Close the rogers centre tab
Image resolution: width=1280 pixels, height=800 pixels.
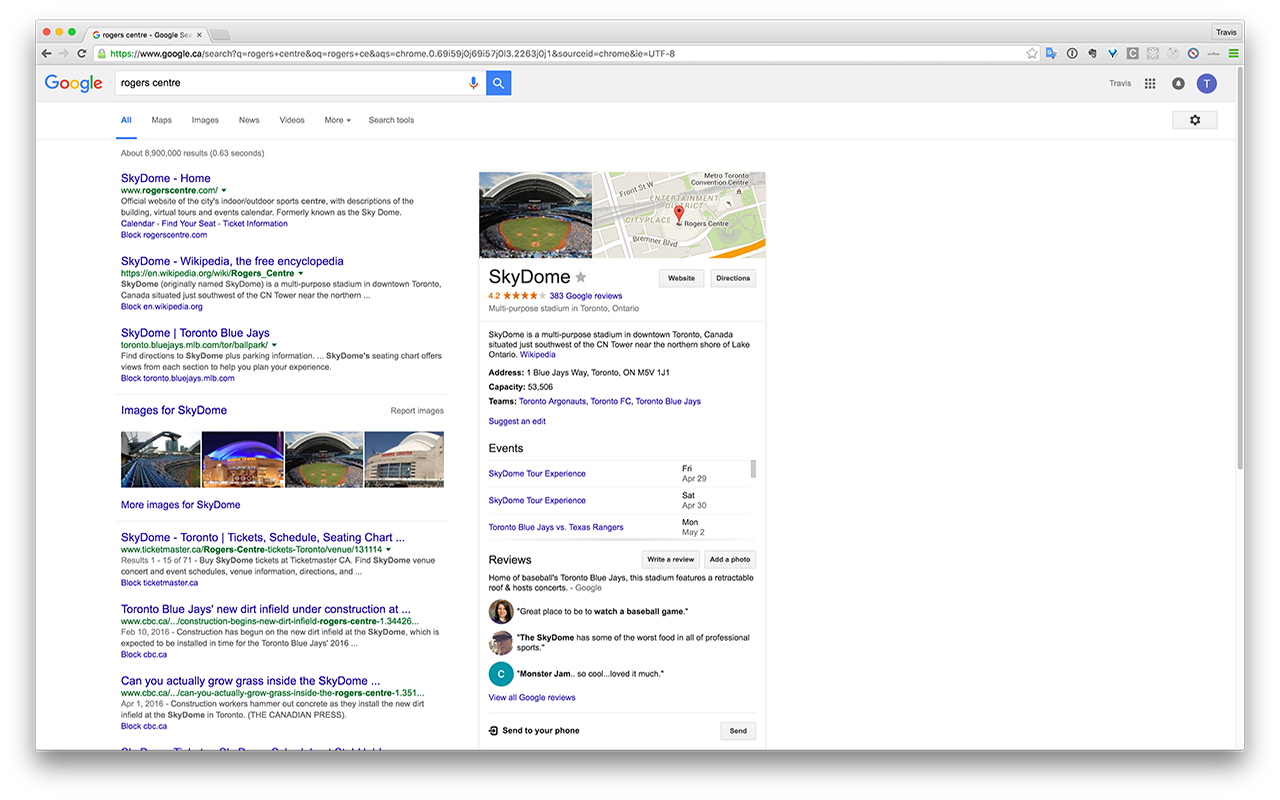[x=199, y=34]
